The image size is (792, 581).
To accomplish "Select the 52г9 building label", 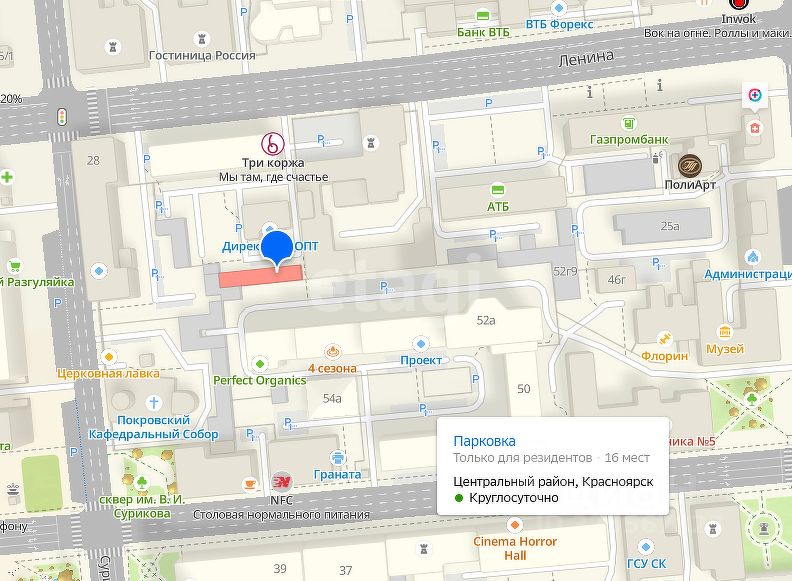I will pos(565,271).
